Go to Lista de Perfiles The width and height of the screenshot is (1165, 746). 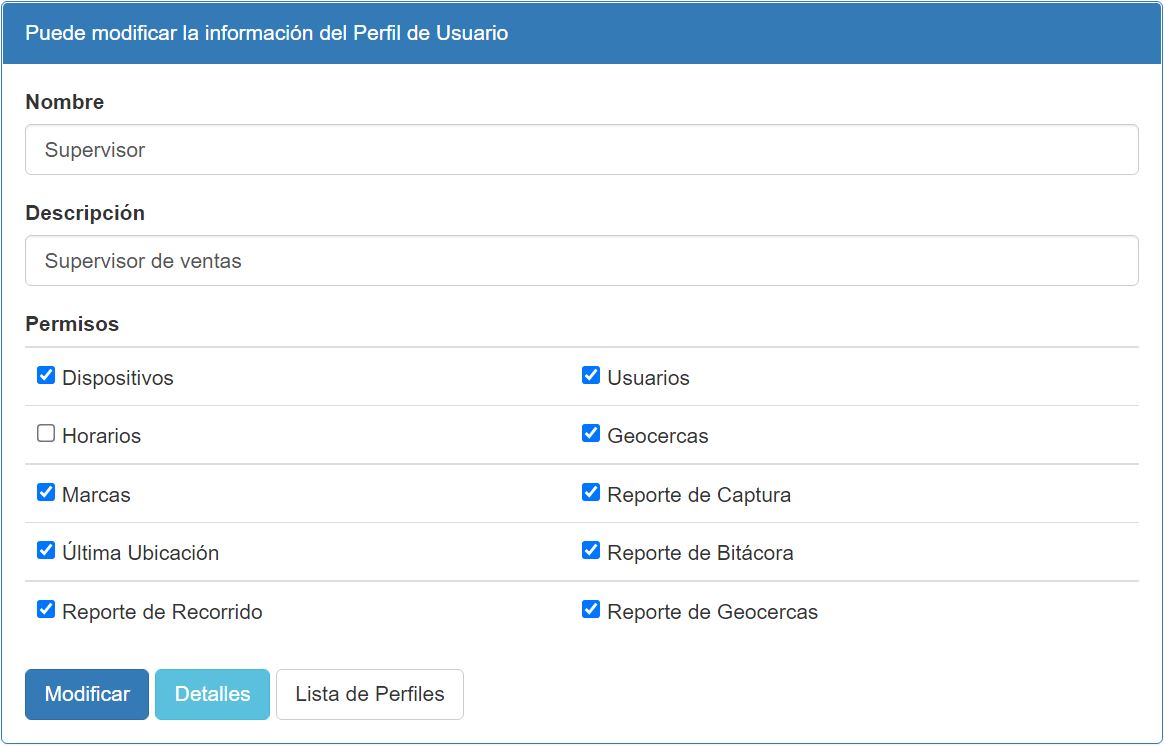click(x=370, y=694)
